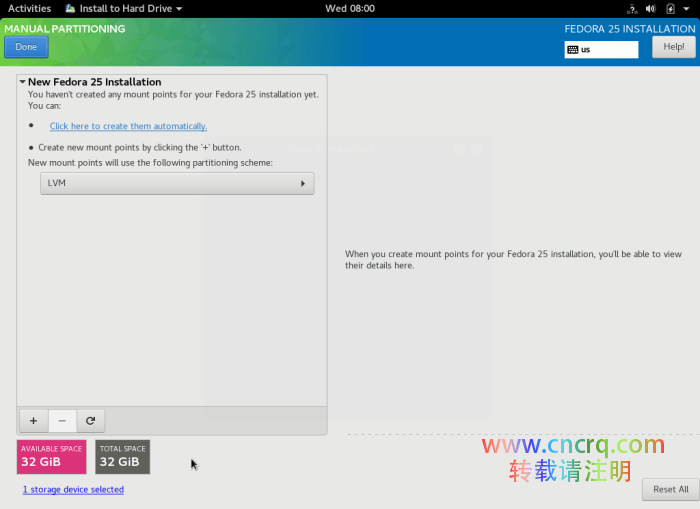
Task: Open the network status icon in top bar
Action: point(632,8)
